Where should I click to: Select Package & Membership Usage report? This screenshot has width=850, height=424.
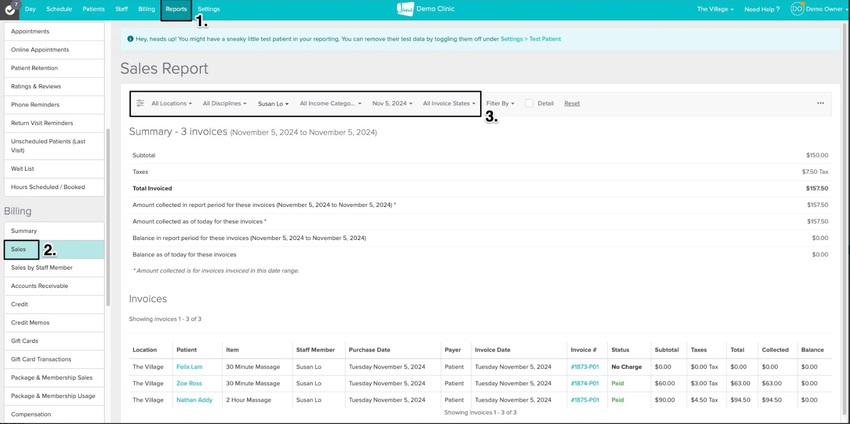click(54, 396)
